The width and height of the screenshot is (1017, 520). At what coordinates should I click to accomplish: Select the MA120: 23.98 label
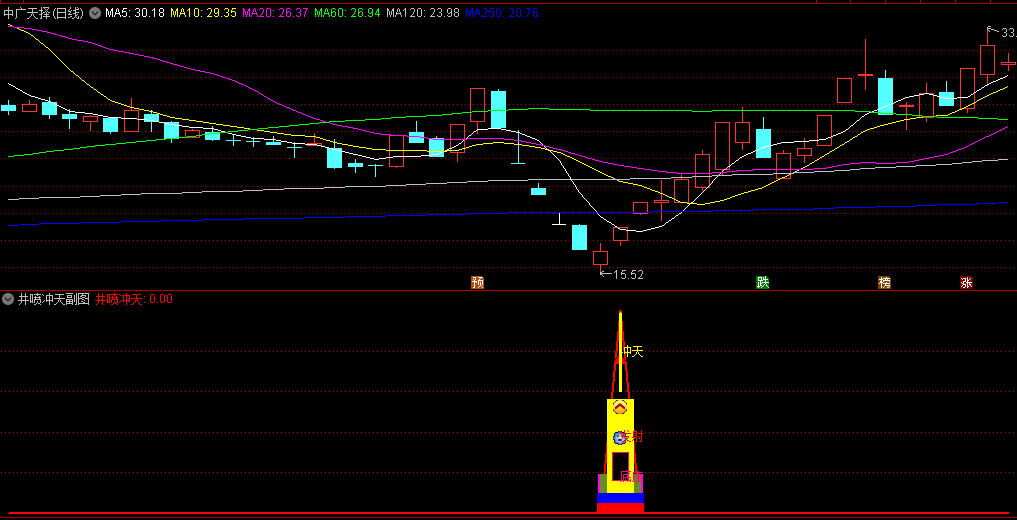(423, 13)
